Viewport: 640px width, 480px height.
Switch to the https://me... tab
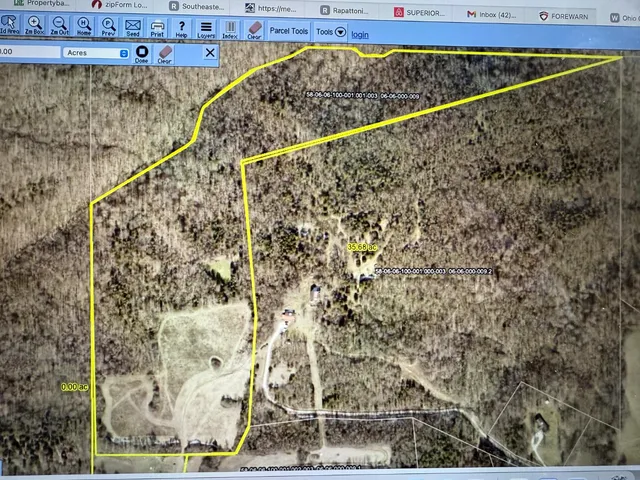coord(271,8)
